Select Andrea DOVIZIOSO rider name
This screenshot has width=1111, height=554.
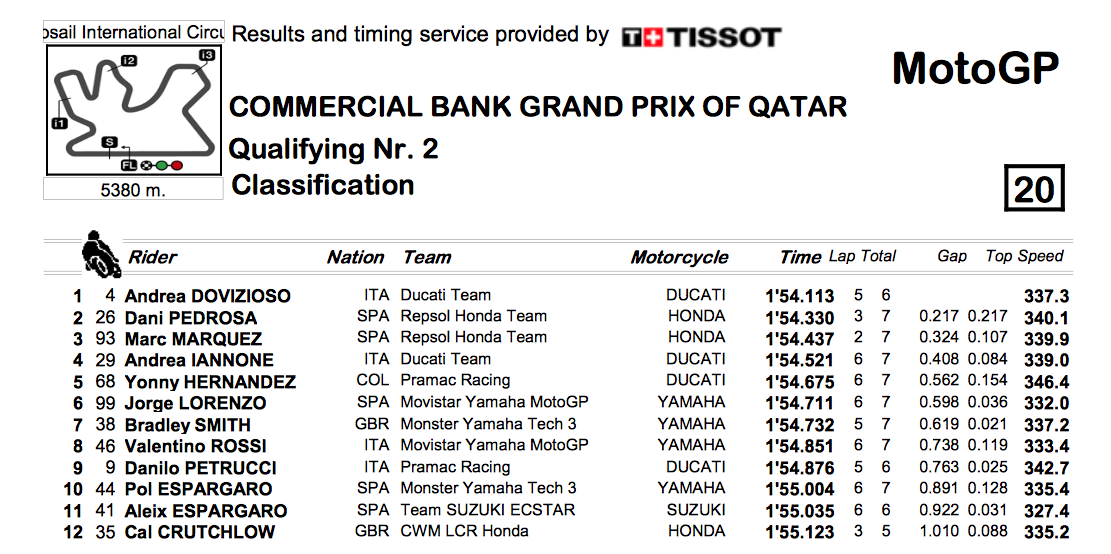pos(208,296)
